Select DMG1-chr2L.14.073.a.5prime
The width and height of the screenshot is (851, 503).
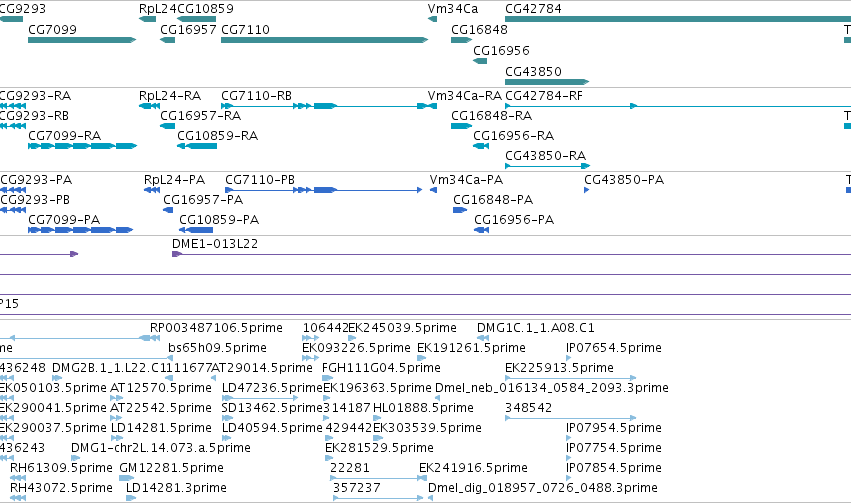click(x=161, y=448)
